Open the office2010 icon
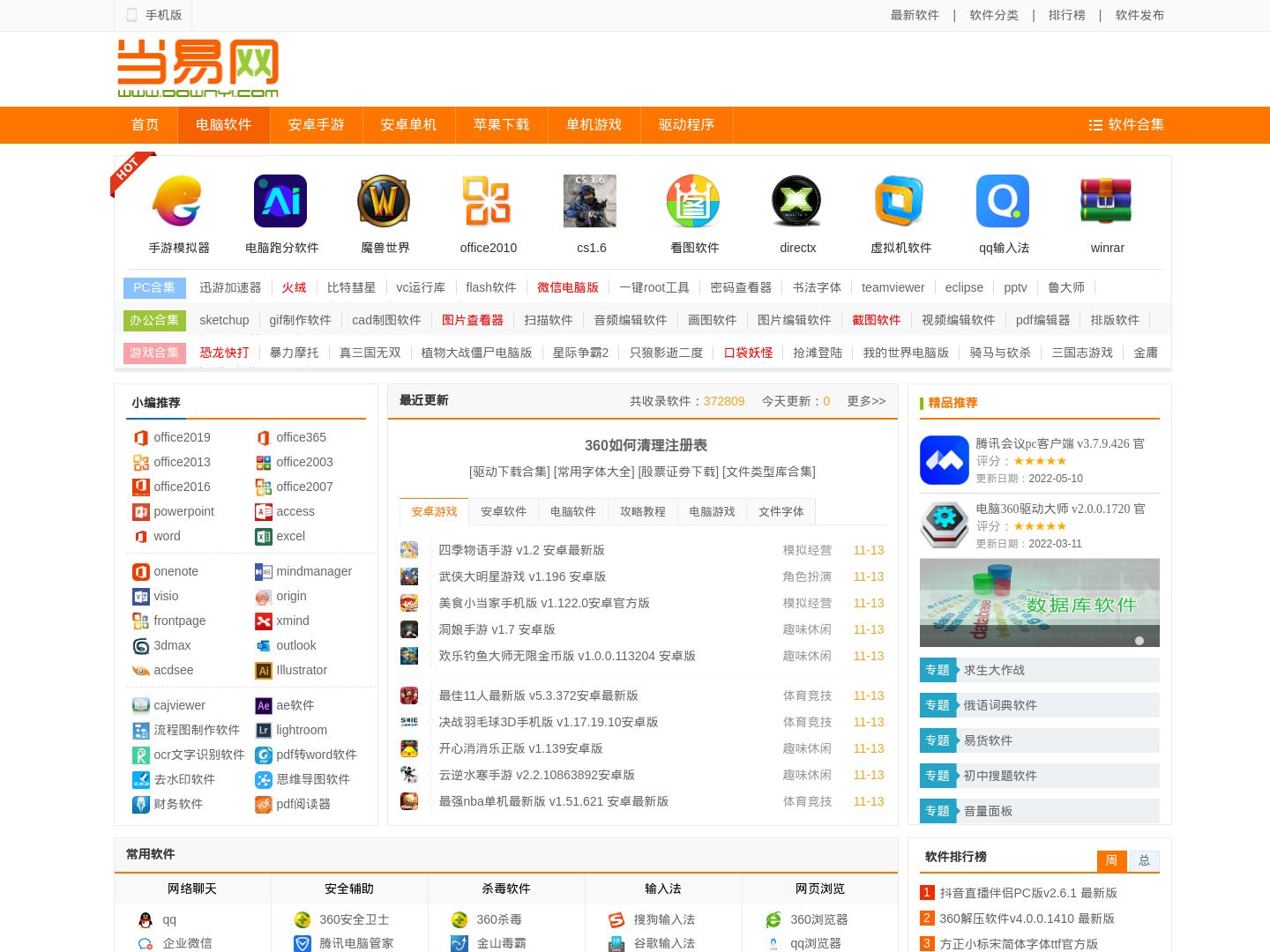 pyautogui.click(x=487, y=201)
